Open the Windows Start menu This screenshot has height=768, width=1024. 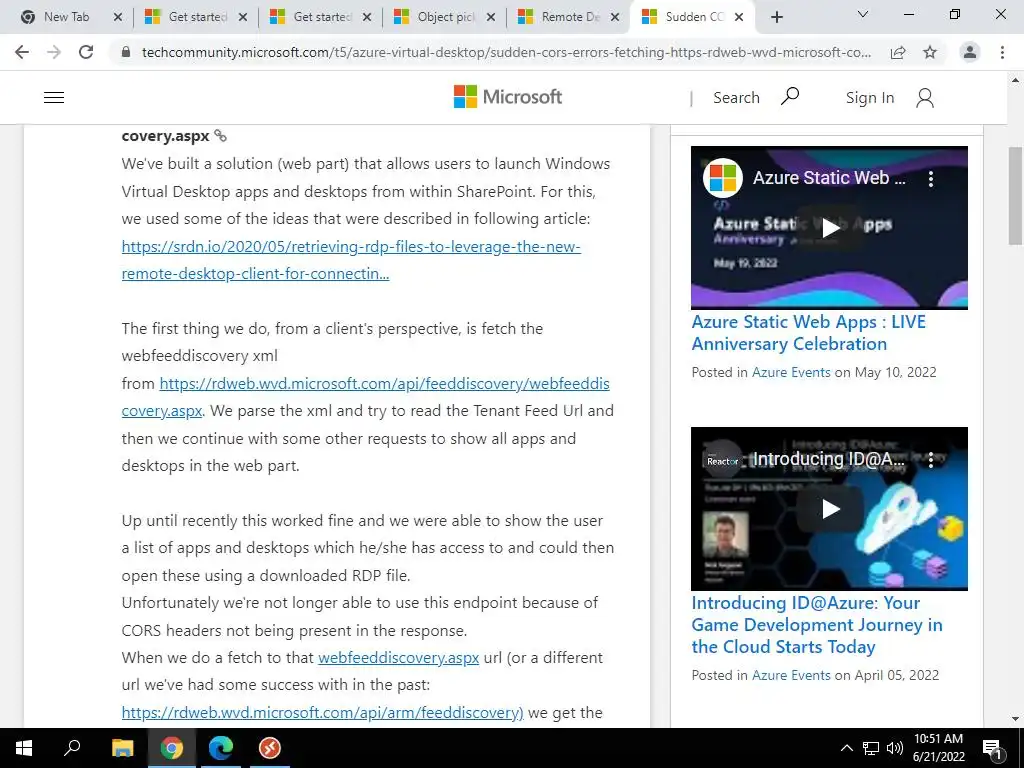[x=24, y=748]
